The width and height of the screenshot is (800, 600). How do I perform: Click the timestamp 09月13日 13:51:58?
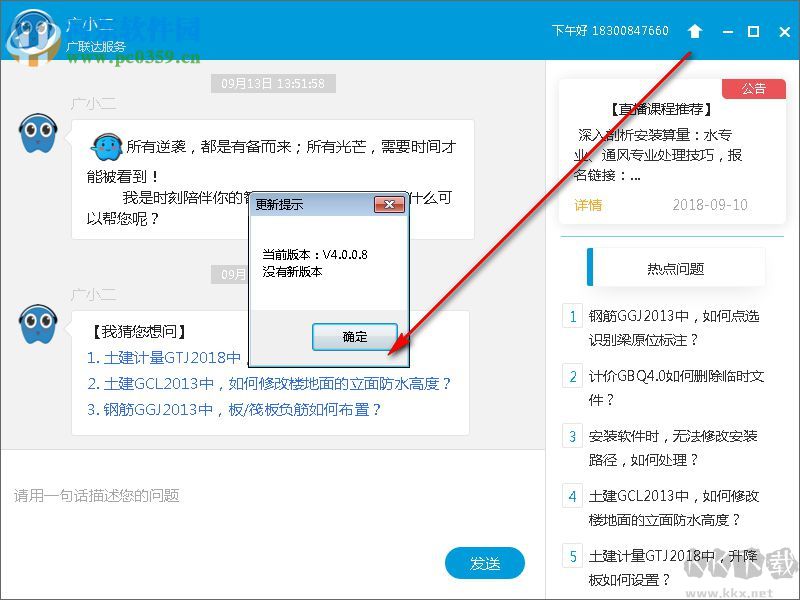(273, 84)
